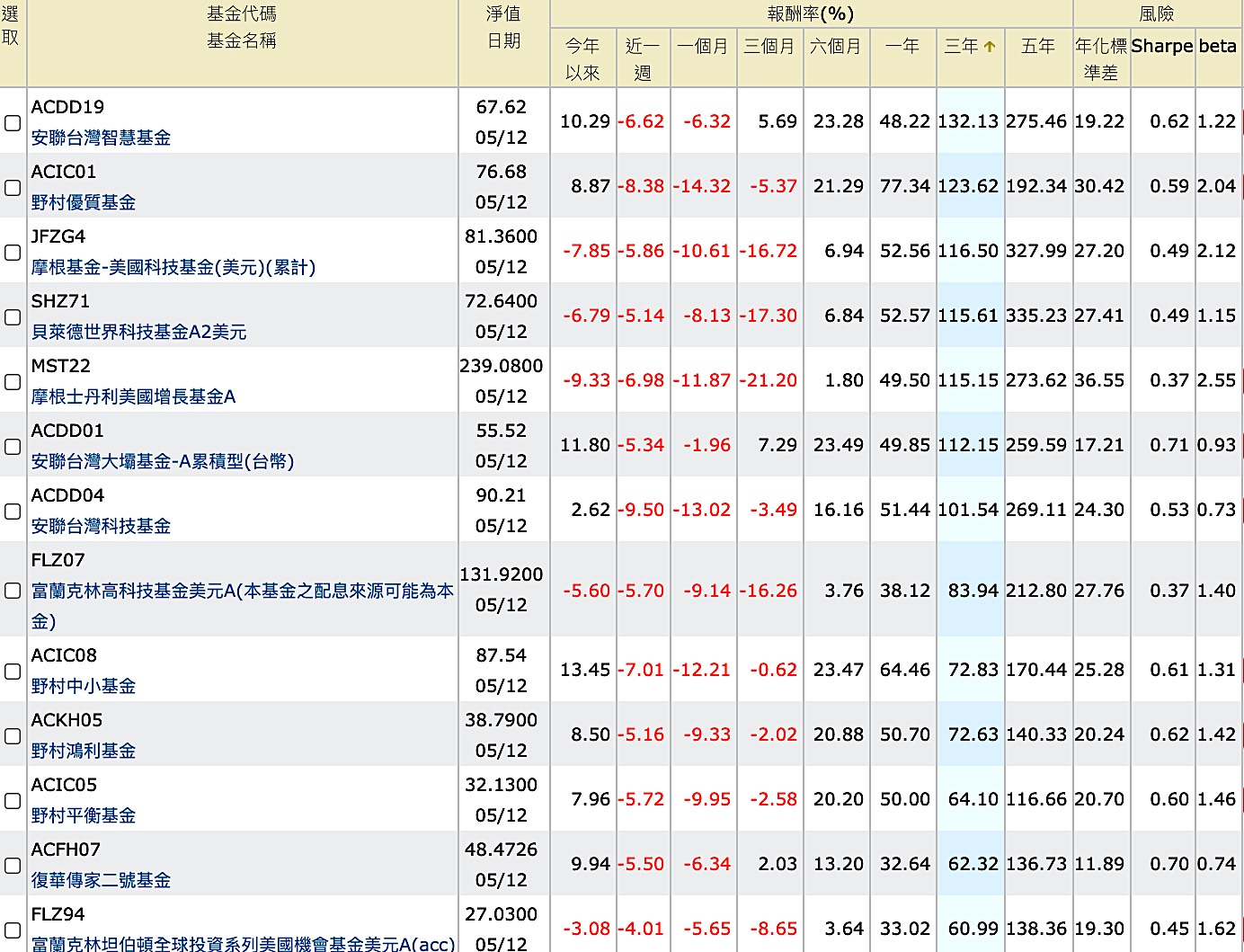Tick the checkbox for SHZ71 貝萊德世界科技基金
Image resolution: width=1244 pixels, height=952 pixels.
click(13, 316)
